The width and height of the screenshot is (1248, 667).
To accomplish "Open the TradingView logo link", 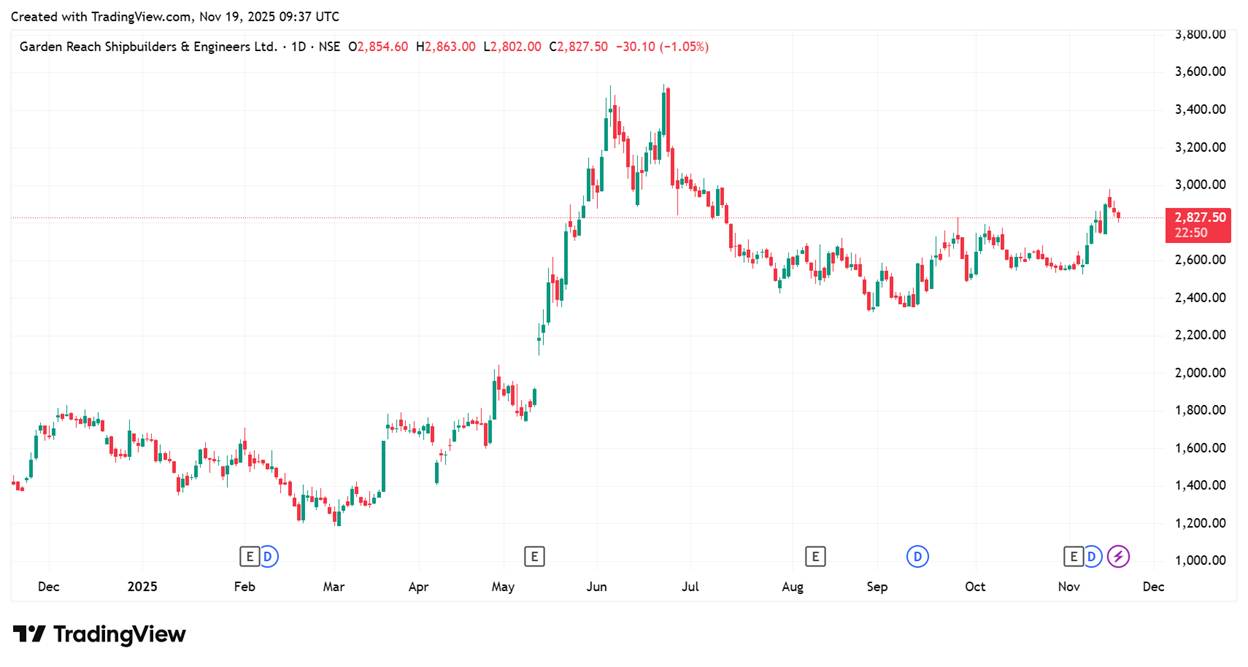I will point(99,634).
